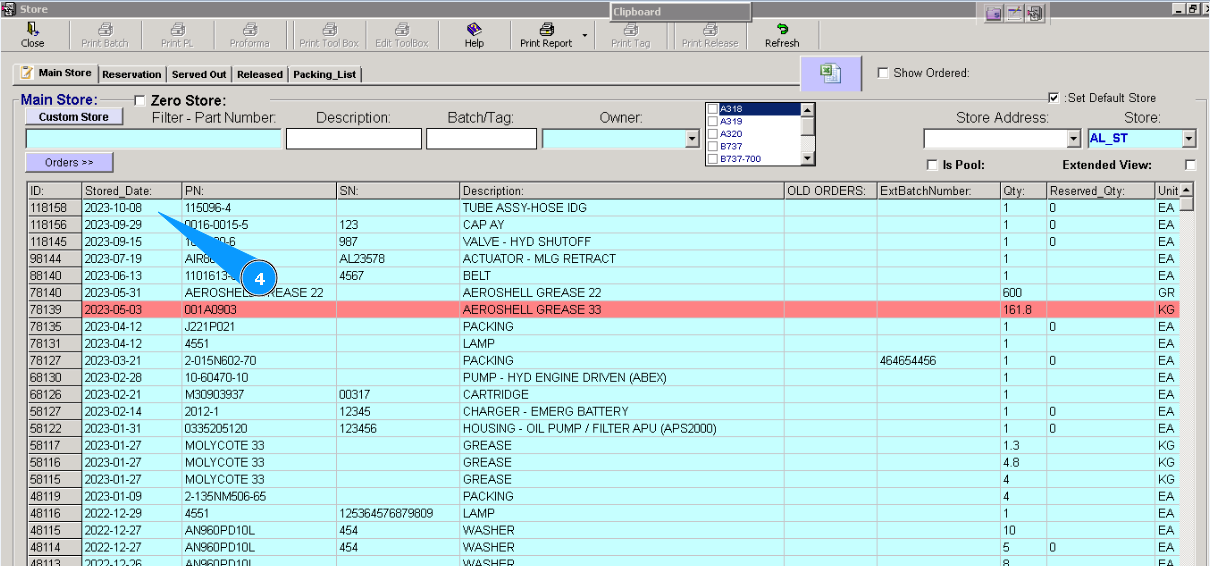
Task: Click PN cell M30903937
Action: click(259, 395)
